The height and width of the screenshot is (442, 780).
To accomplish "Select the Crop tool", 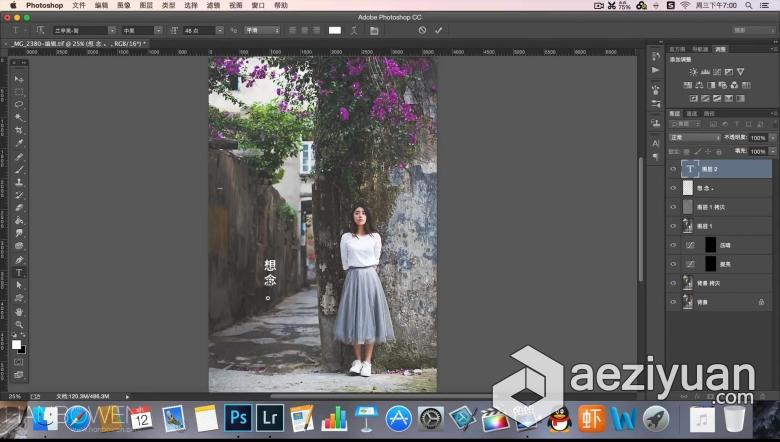I will tap(19, 130).
